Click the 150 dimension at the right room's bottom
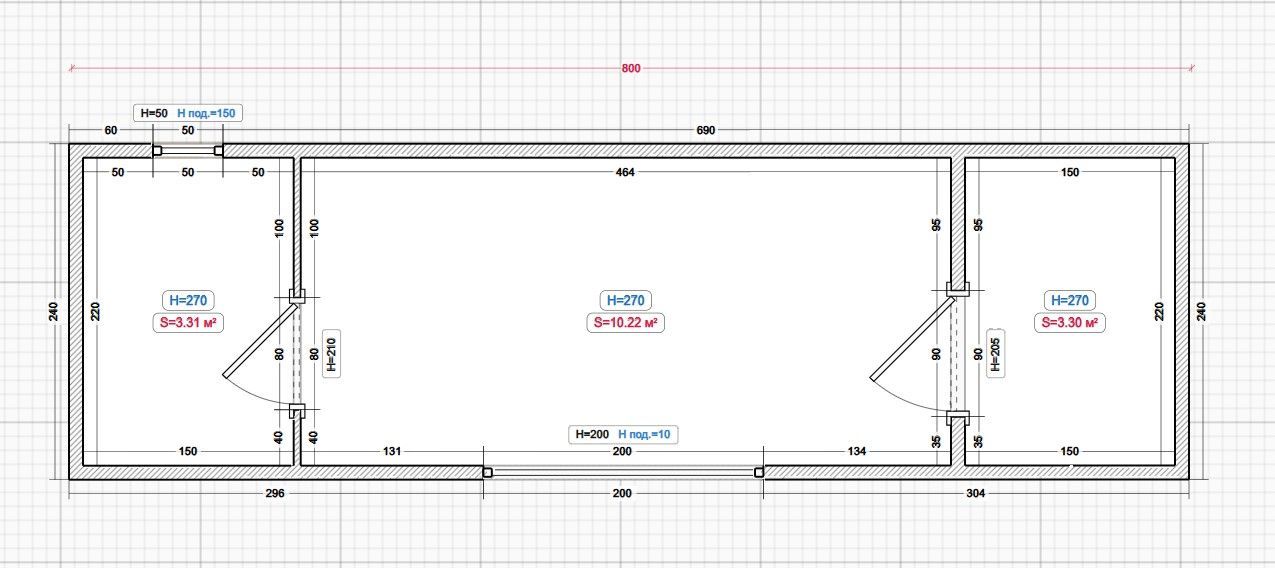The height and width of the screenshot is (568, 1275). point(1070,452)
